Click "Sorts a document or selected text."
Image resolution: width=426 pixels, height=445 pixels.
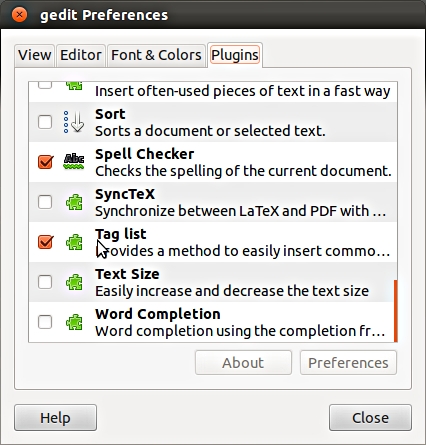coord(210,131)
